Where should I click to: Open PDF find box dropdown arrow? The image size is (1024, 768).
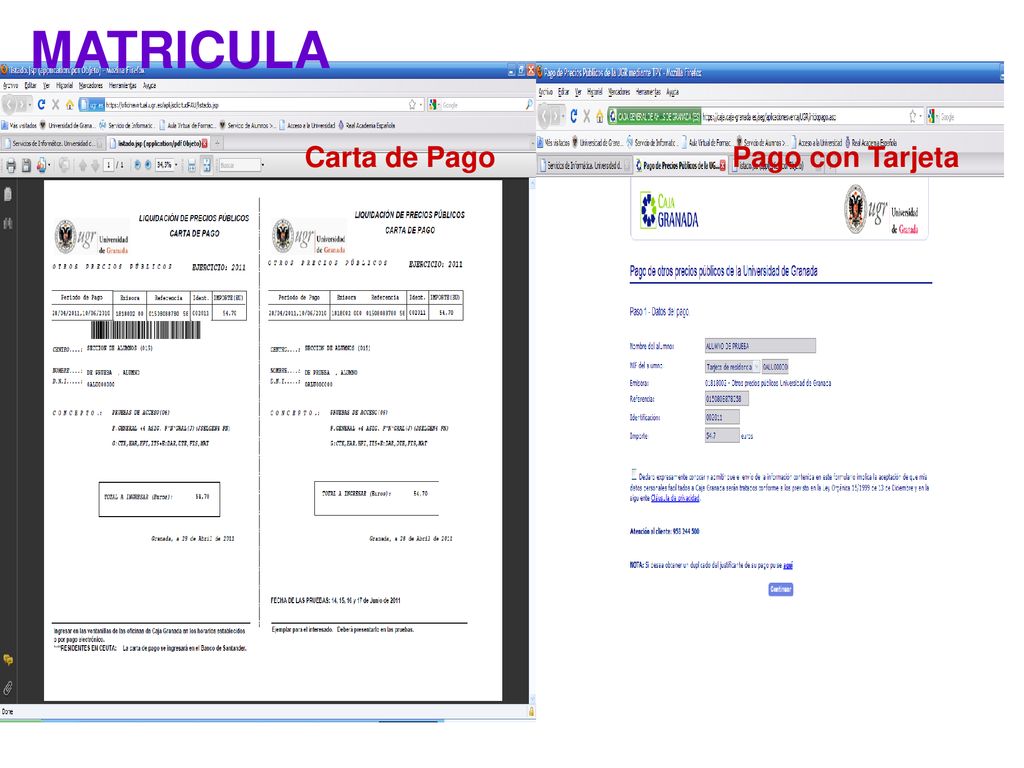tap(263, 166)
